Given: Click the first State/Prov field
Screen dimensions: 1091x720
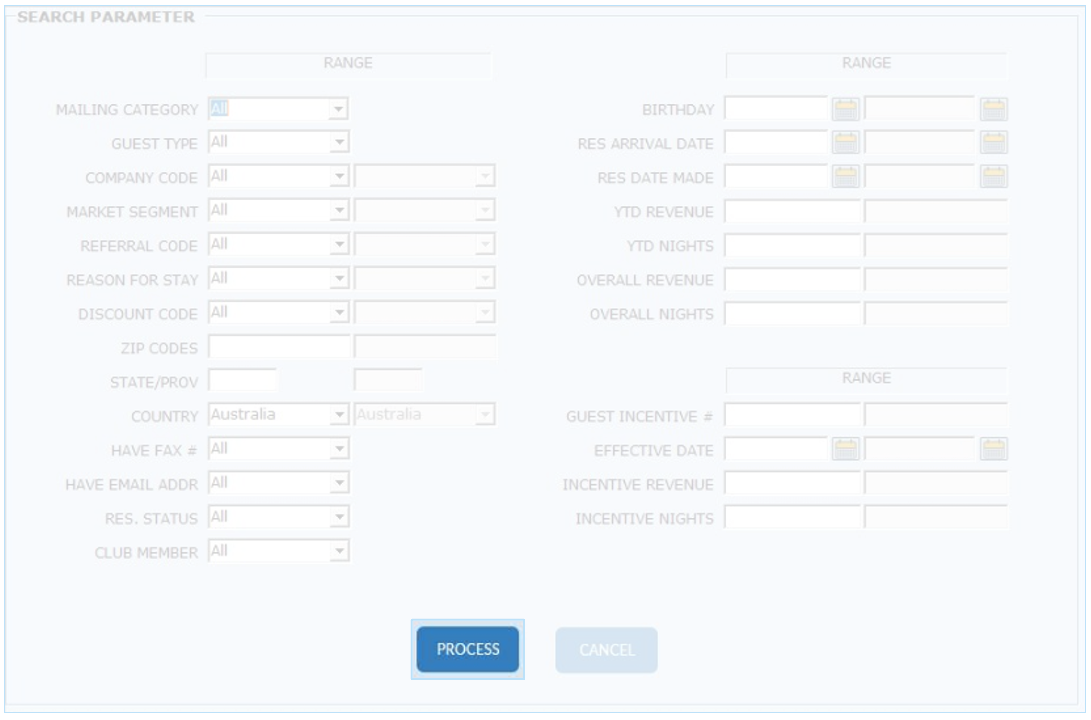Looking at the screenshot, I should tap(242, 381).
